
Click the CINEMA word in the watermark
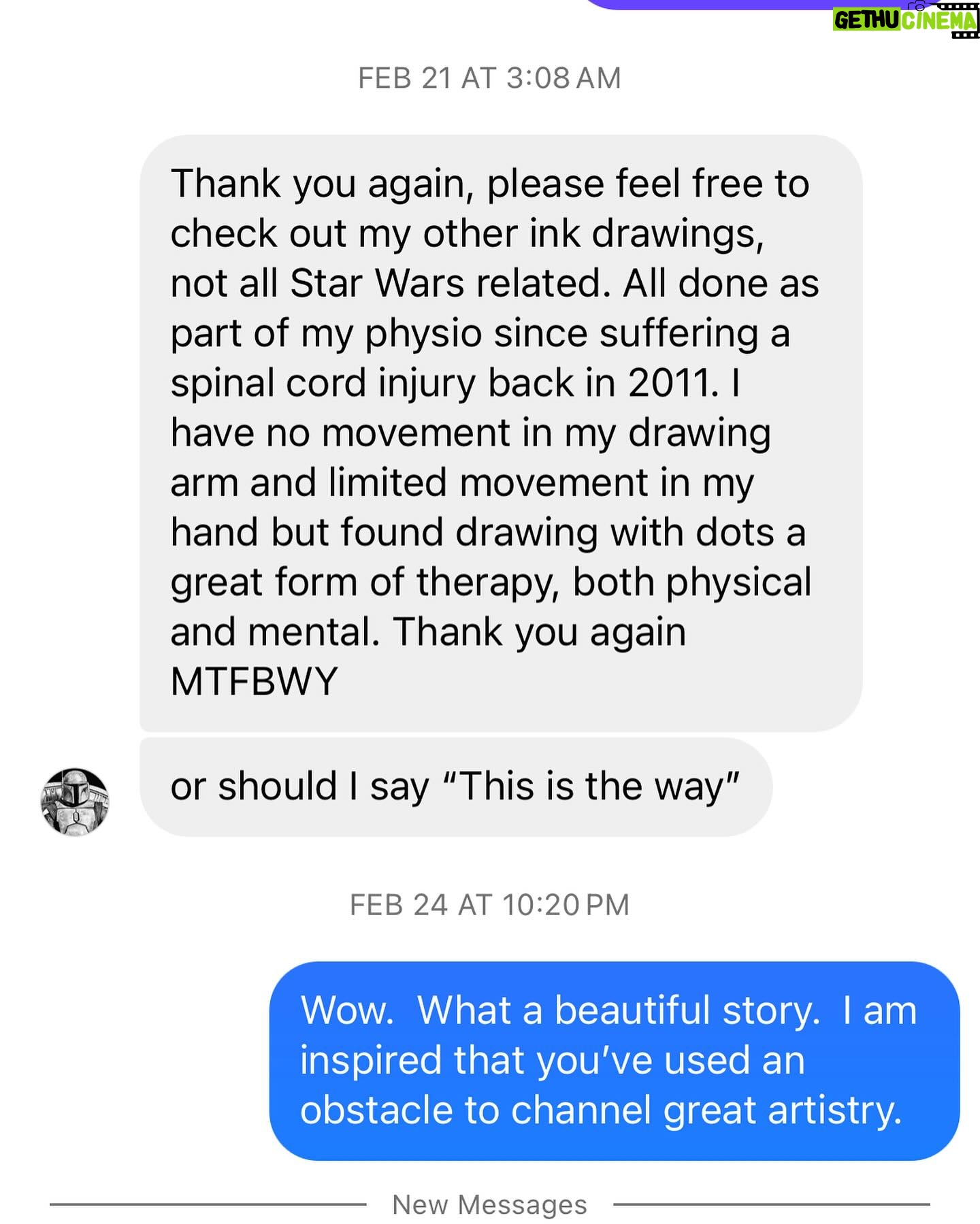938,22
